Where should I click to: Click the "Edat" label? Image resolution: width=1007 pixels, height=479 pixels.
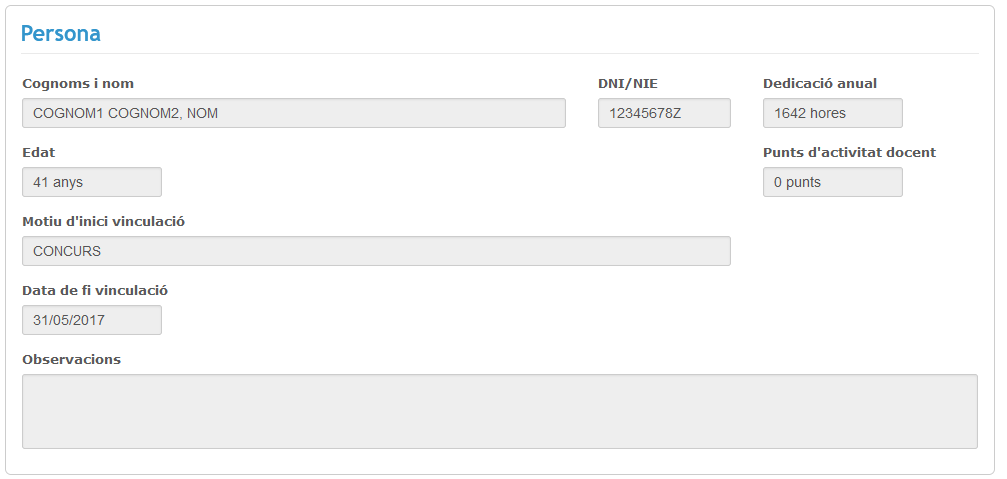click(39, 153)
